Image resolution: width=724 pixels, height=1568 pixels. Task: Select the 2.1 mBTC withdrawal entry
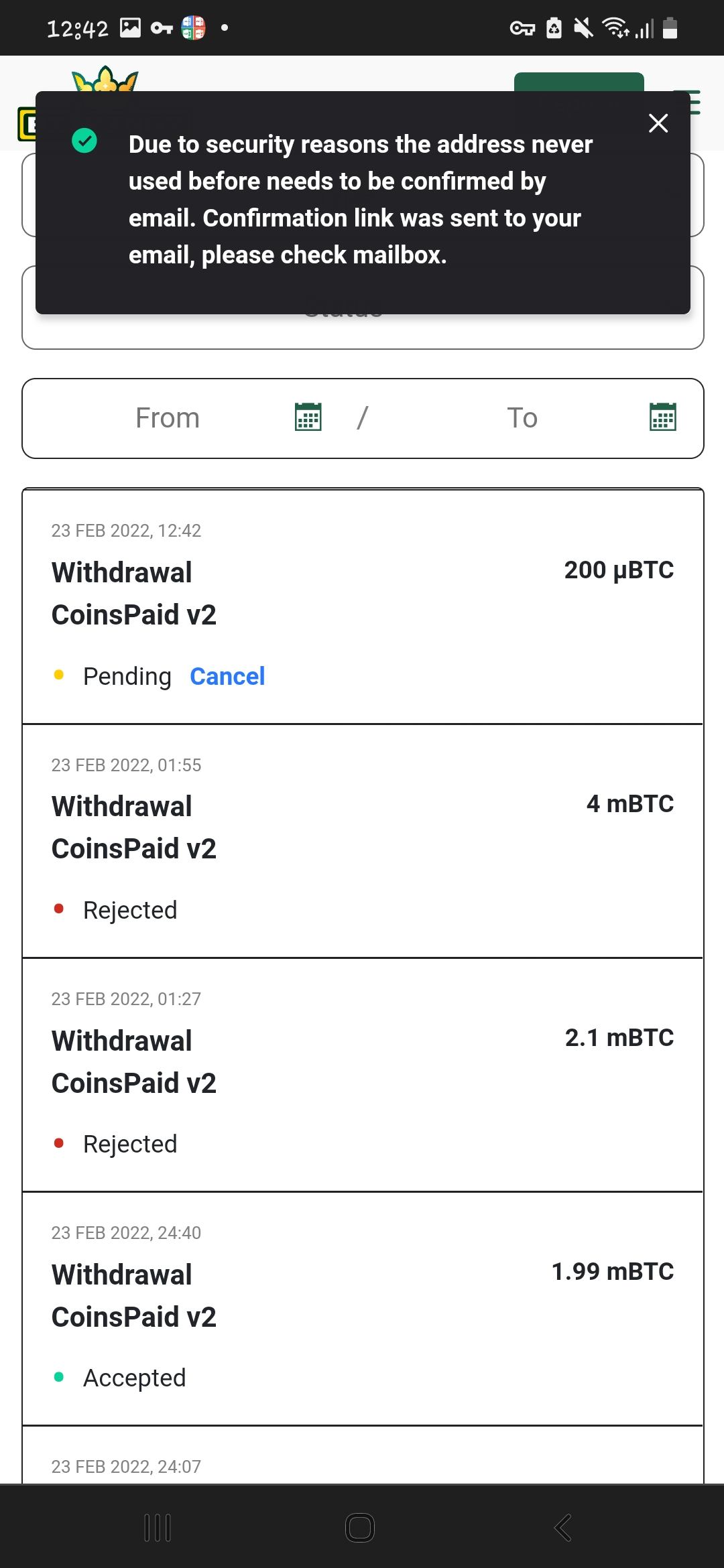362,1075
